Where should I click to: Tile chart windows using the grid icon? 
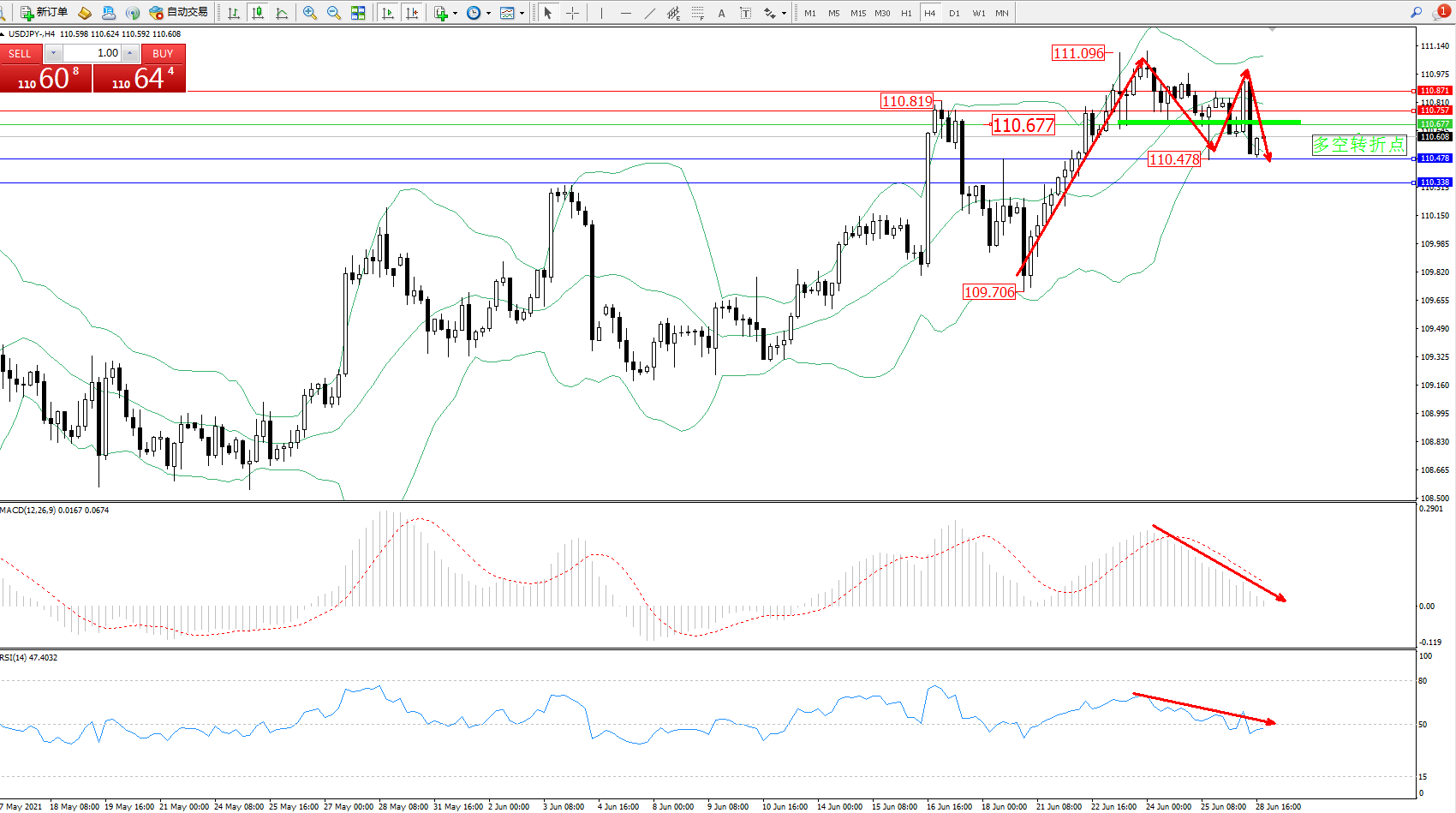pyautogui.click(x=358, y=13)
